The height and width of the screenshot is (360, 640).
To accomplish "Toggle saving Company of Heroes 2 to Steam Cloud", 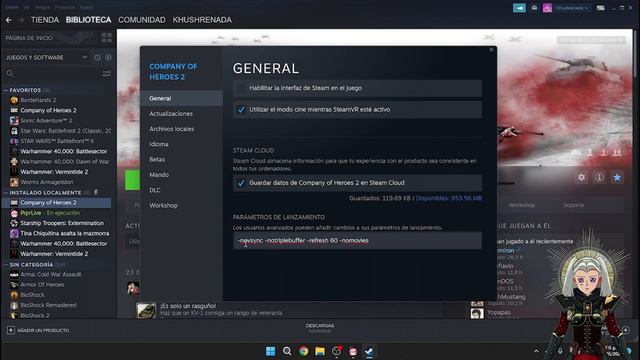I will (x=241, y=183).
